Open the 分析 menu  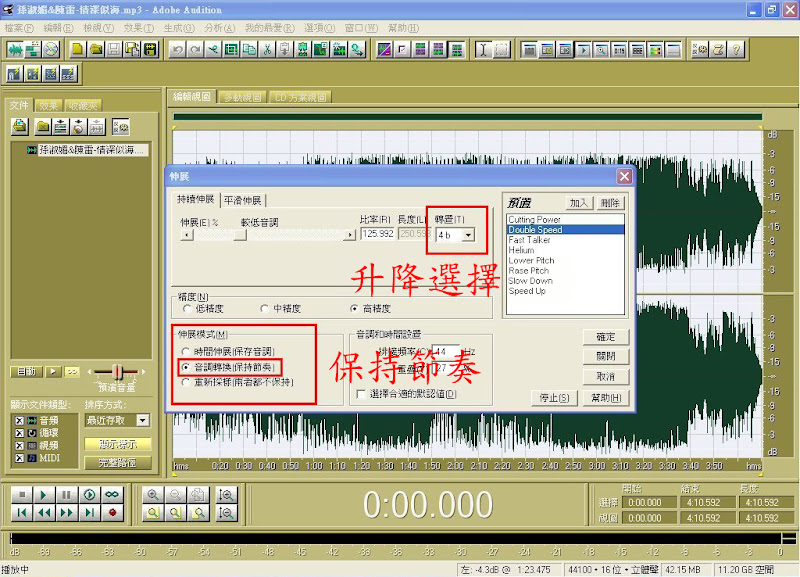pyautogui.click(x=220, y=28)
